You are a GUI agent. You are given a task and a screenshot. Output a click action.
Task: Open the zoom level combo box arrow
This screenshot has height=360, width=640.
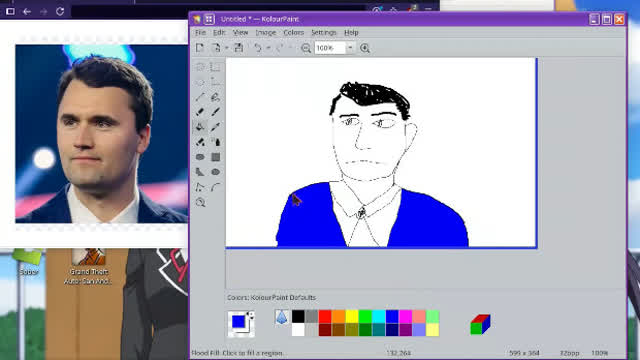[x=350, y=48]
